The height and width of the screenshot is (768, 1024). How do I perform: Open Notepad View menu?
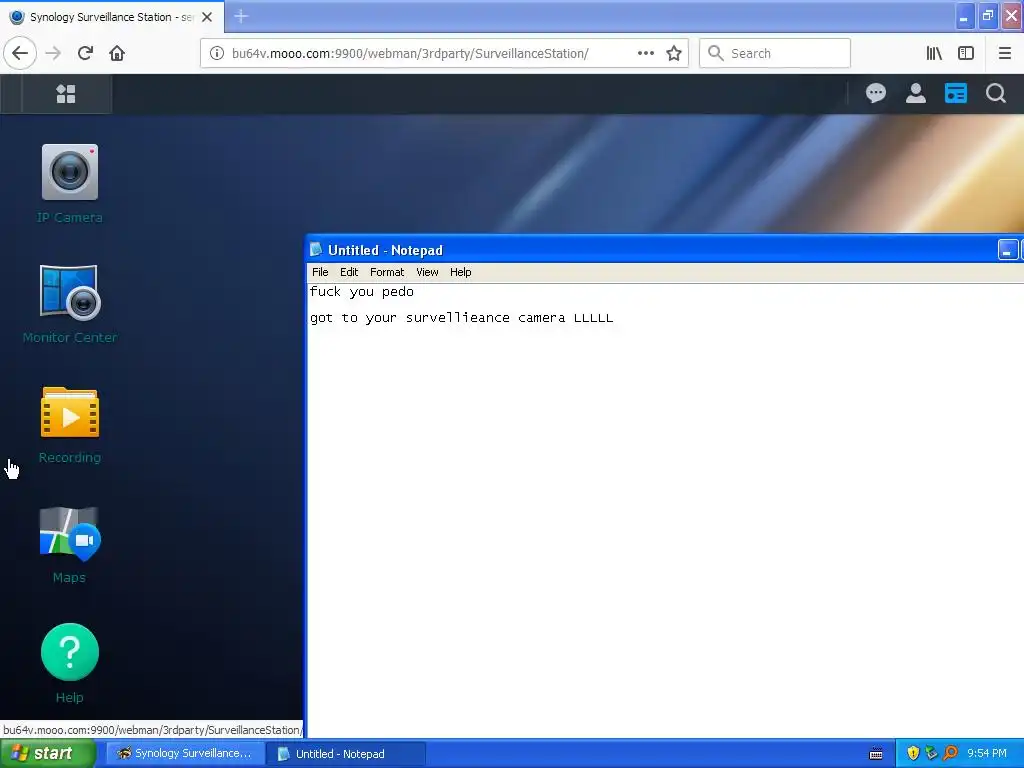427,272
